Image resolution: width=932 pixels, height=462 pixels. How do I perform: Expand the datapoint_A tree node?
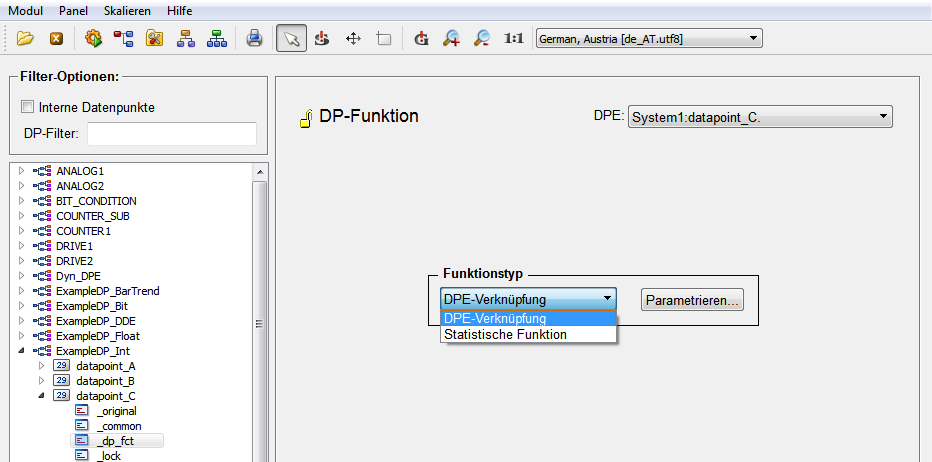[x=41, y=366]
